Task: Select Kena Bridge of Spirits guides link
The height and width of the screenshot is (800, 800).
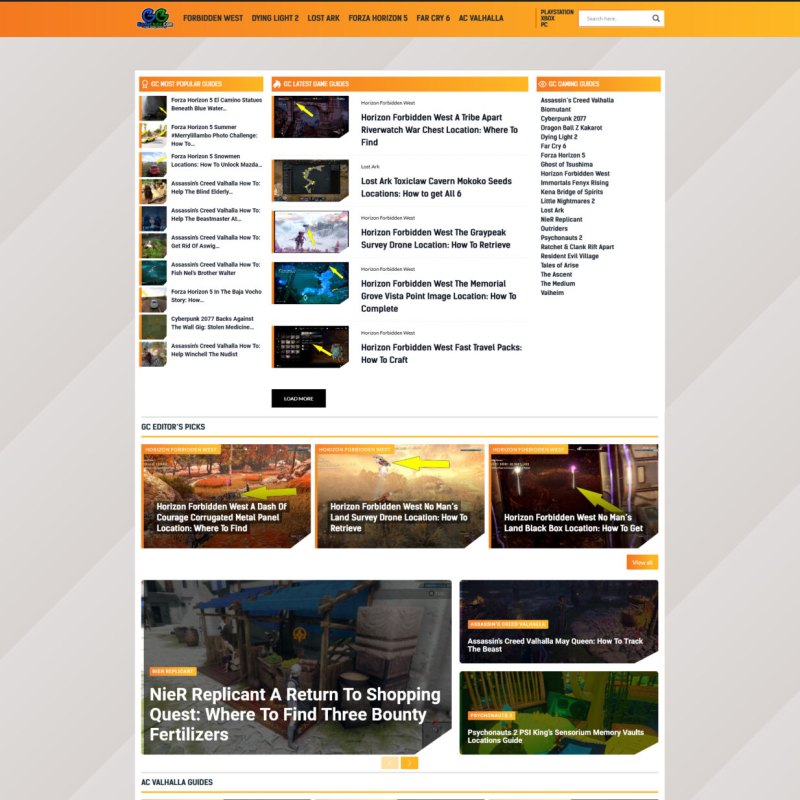Action: click(572, 192)
